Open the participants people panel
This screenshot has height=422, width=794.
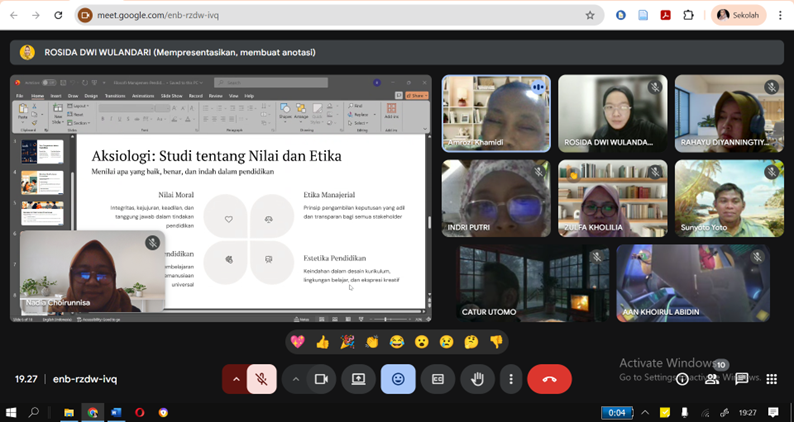711,379
